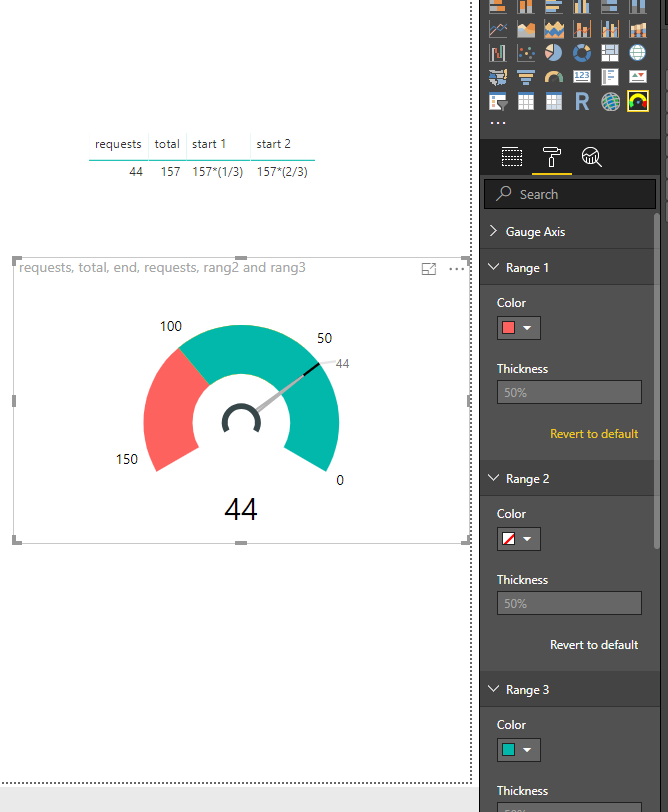Click the Range 3 teal color swatch
Image resolution: width=668 pixels, height=812 pixels.
point(509,750)
